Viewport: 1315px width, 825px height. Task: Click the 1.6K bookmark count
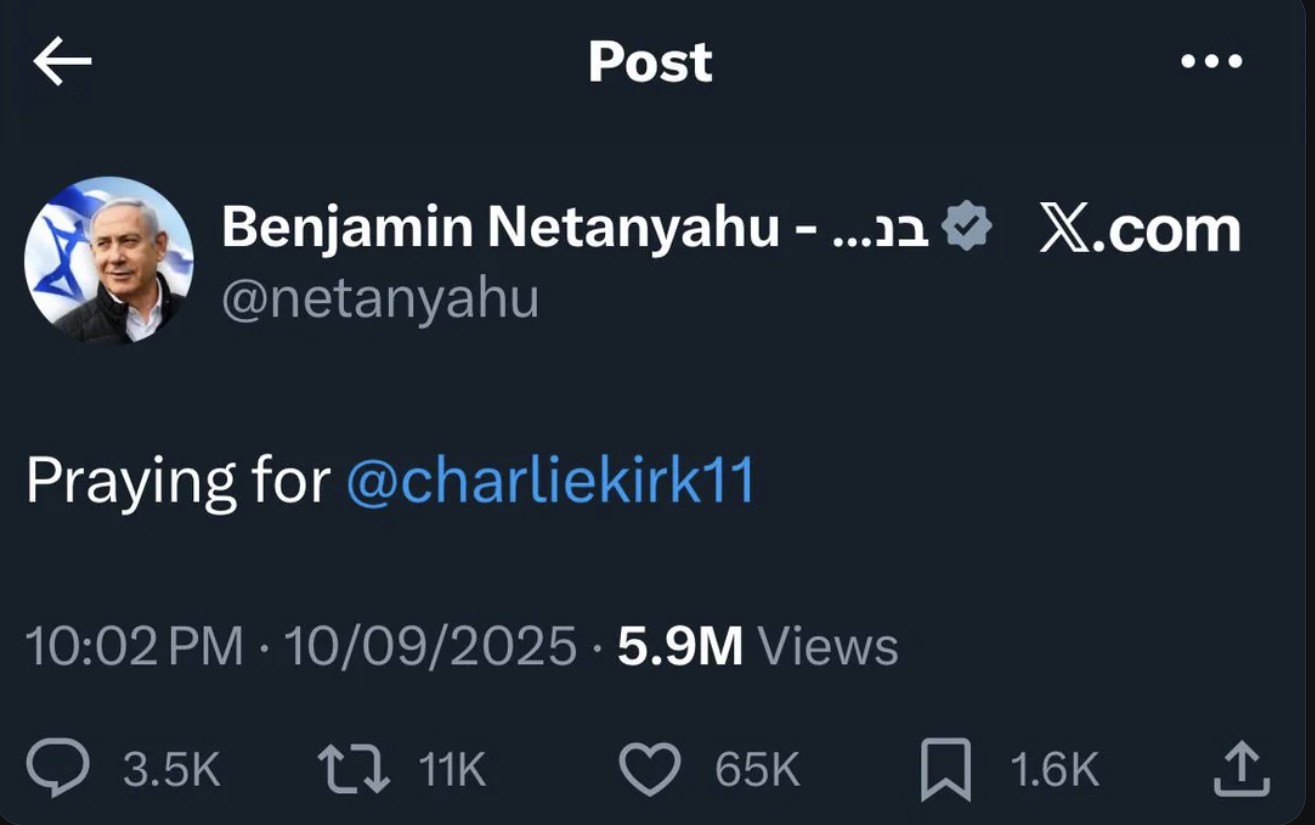1053,770
